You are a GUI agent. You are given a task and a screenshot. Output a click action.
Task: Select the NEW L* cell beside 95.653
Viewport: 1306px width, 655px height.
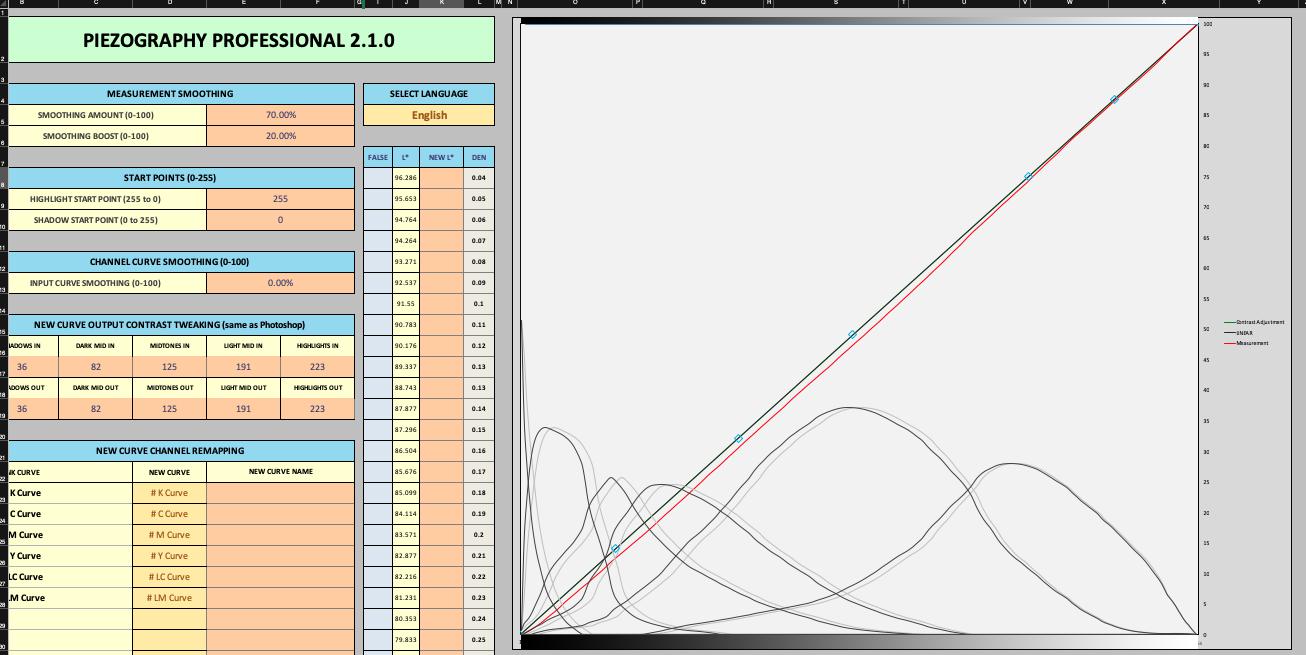tap(441, 199)
